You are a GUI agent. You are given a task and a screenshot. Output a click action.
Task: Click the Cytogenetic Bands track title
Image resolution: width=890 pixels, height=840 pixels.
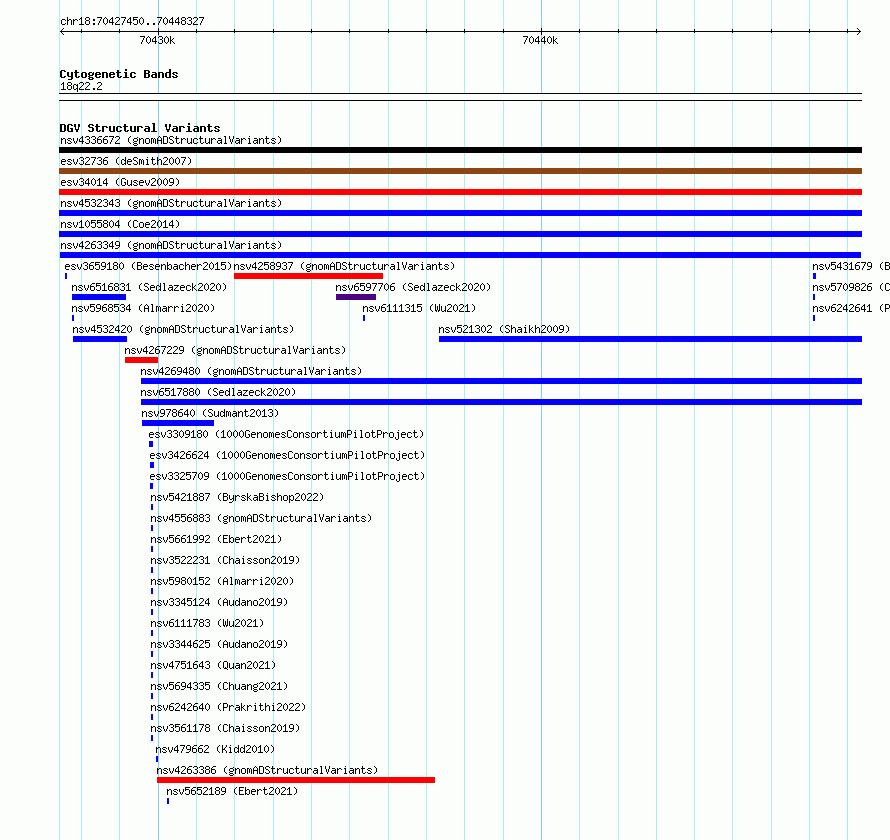(x=119, y=74)
